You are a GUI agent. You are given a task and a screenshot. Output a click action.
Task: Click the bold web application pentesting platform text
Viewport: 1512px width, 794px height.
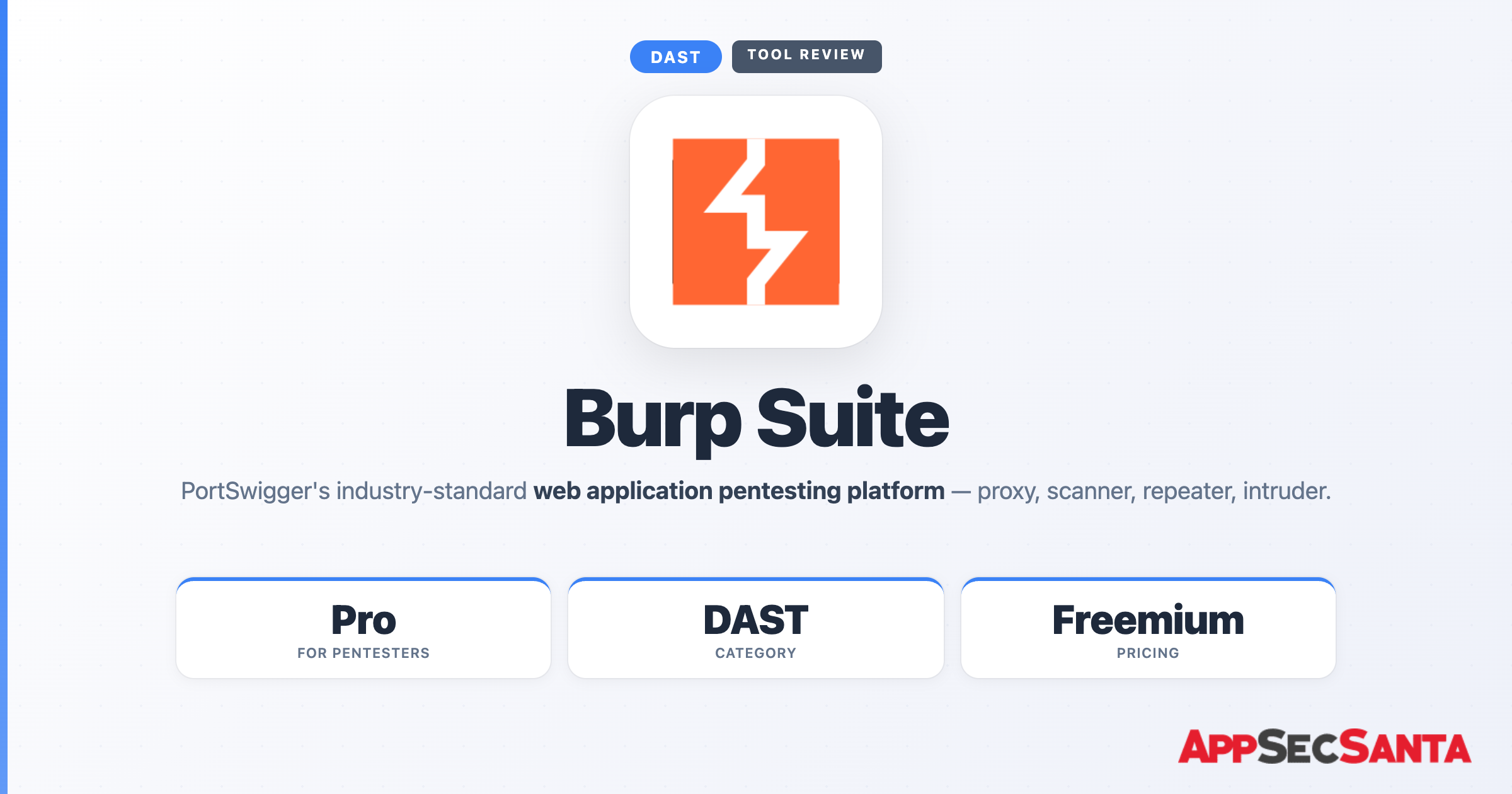point(739,491)
